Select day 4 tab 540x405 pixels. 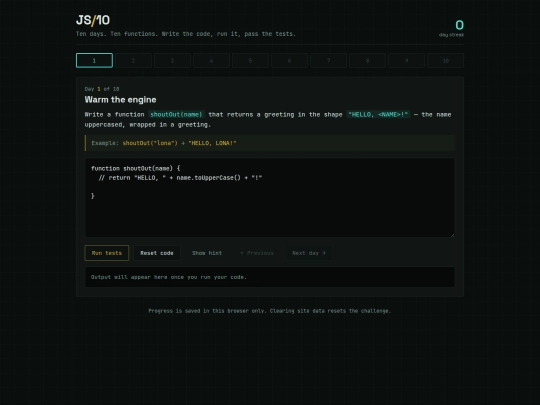click(211, 61)
